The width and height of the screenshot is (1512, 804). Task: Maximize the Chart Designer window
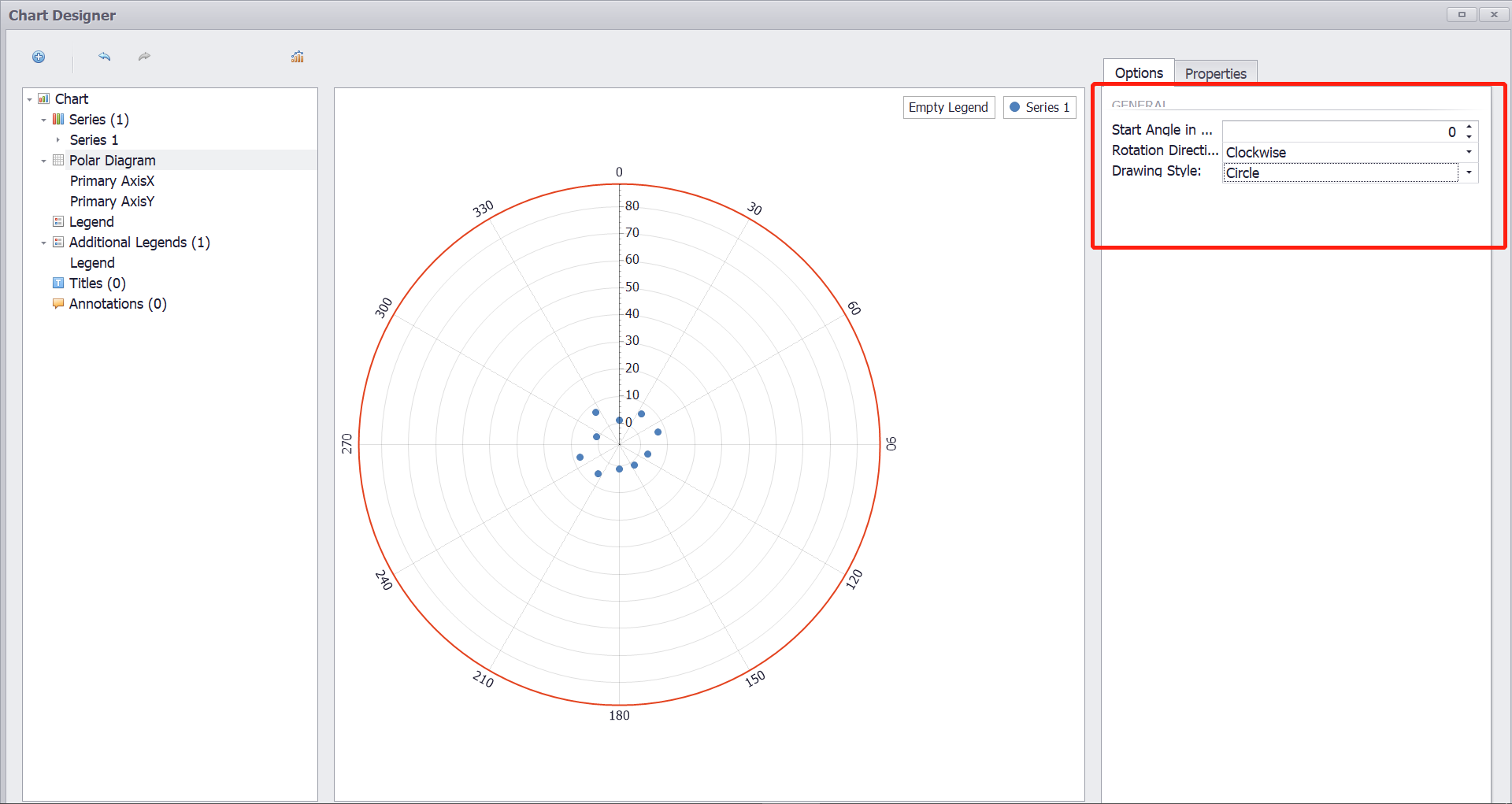tap(1462, 14)
